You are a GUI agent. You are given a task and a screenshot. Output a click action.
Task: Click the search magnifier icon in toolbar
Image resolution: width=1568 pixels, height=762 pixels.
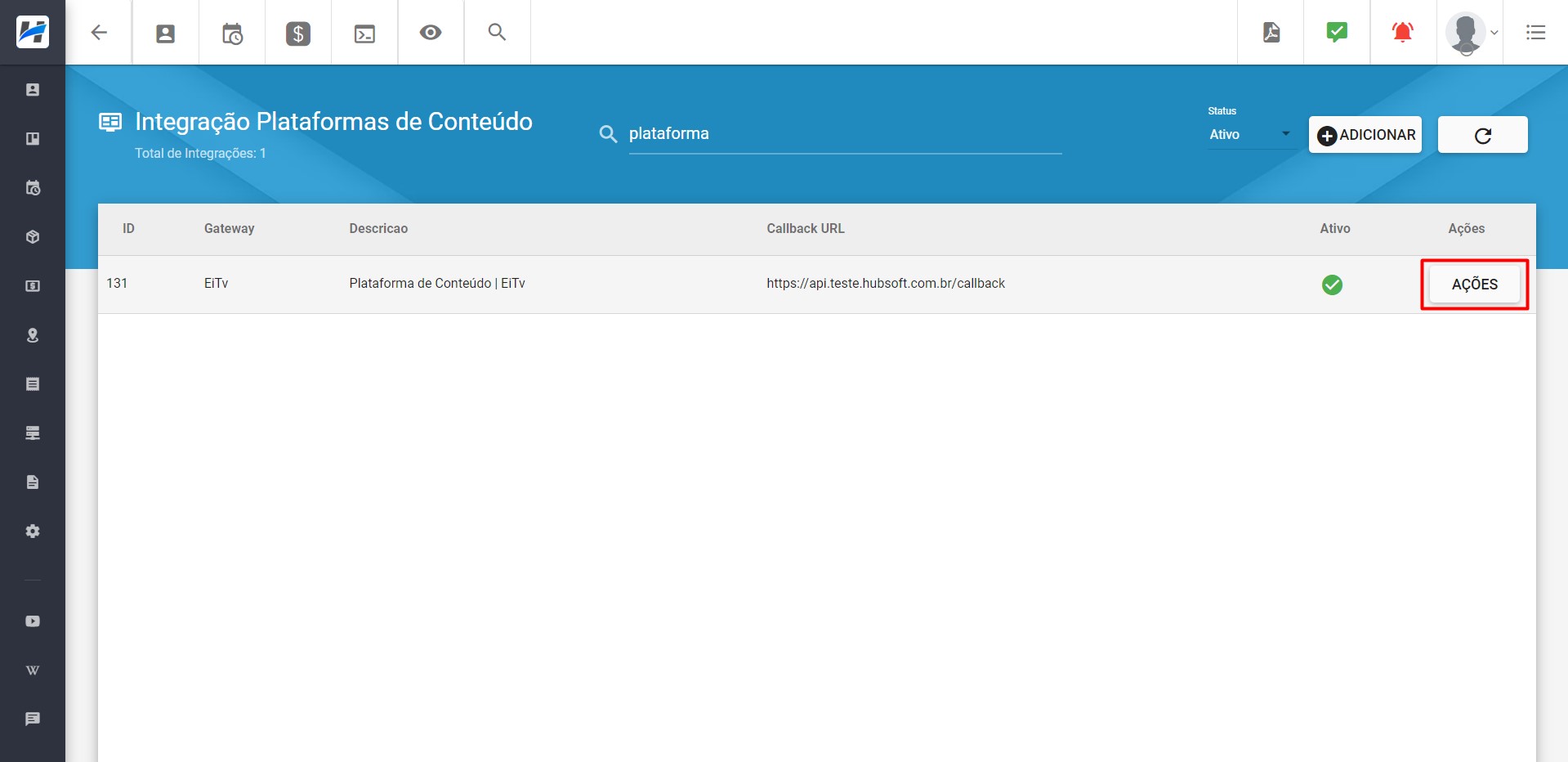[497, 33]
